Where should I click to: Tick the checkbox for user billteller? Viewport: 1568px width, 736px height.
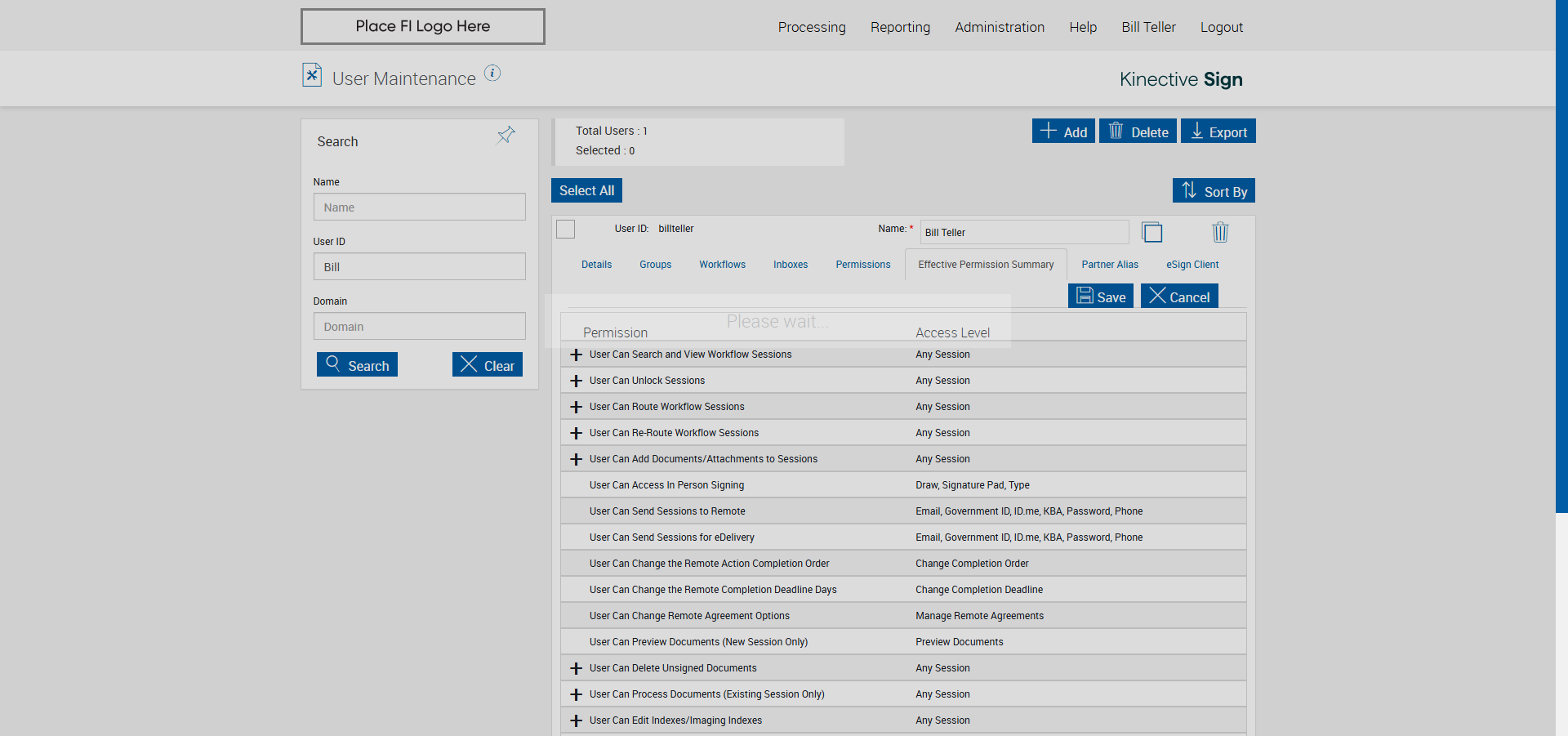(x=566, y=230)
